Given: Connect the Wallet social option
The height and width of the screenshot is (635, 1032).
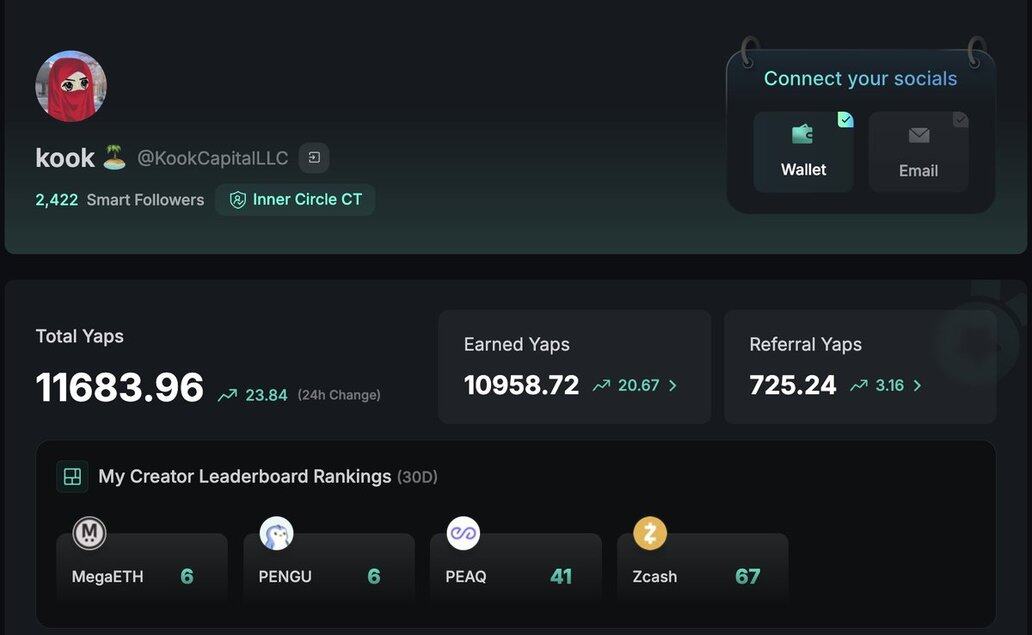Looking at the screenshot, I should pyautogui.click(x=803, y=152).
